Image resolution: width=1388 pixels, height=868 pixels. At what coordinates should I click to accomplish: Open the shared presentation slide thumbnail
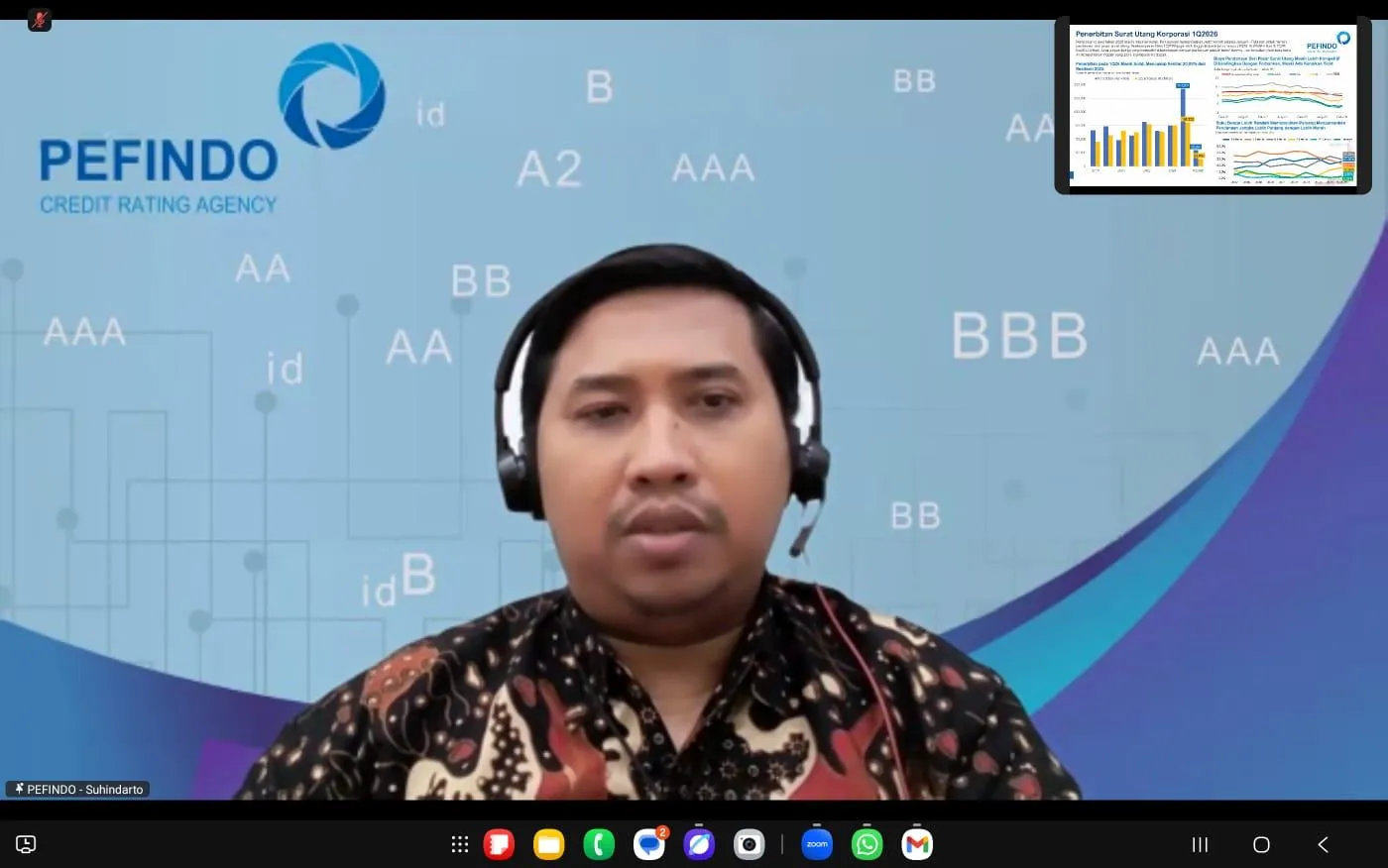click(1213, 105)
